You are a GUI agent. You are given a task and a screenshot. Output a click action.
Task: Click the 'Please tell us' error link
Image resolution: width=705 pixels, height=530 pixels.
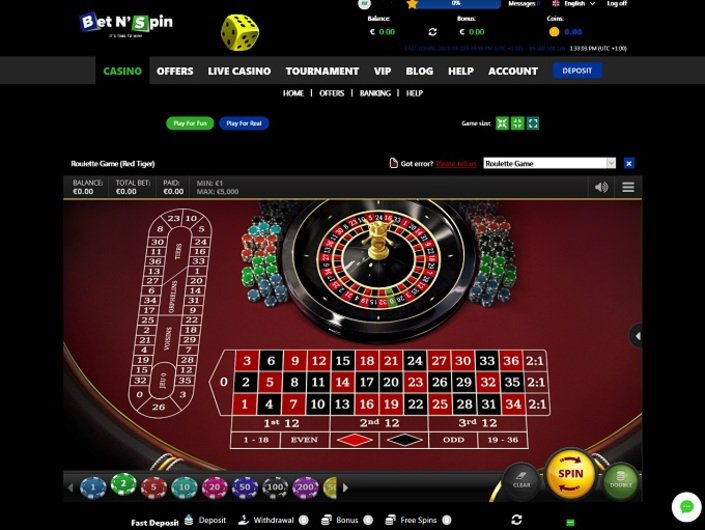456,164
